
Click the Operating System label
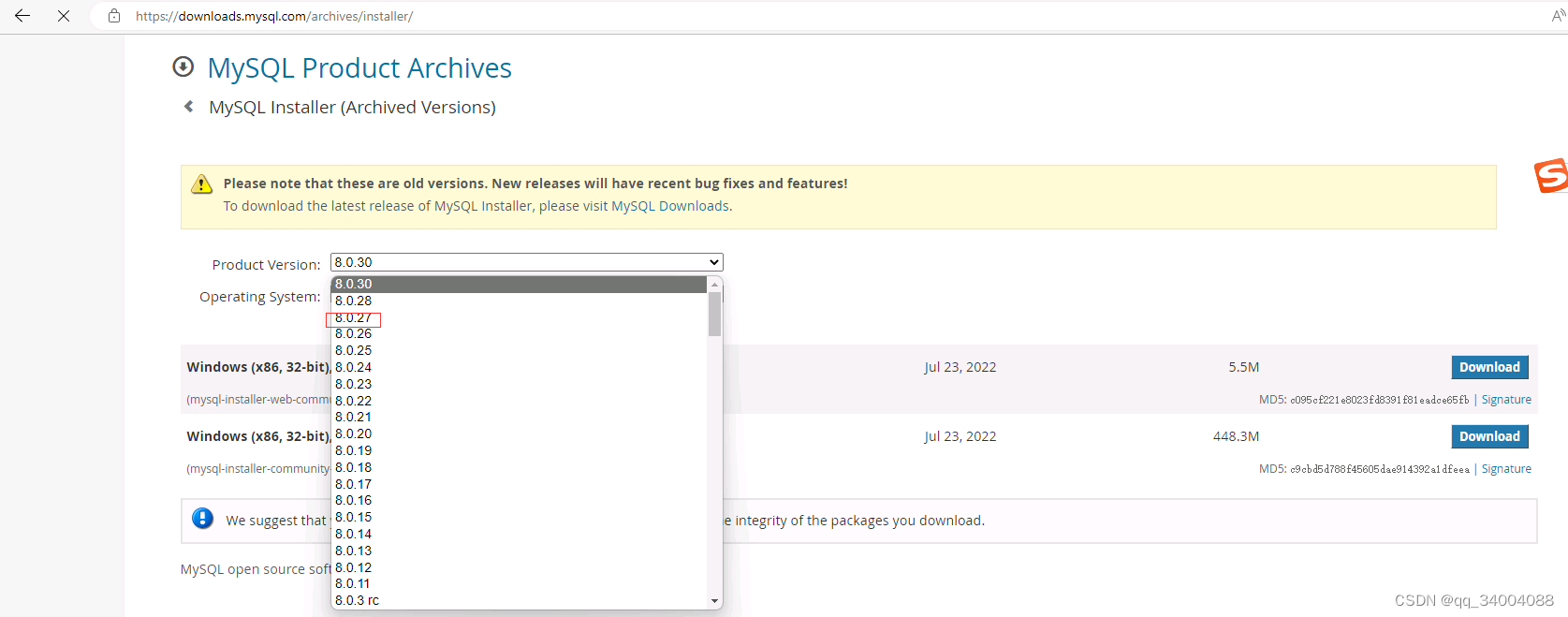[259, 297]
